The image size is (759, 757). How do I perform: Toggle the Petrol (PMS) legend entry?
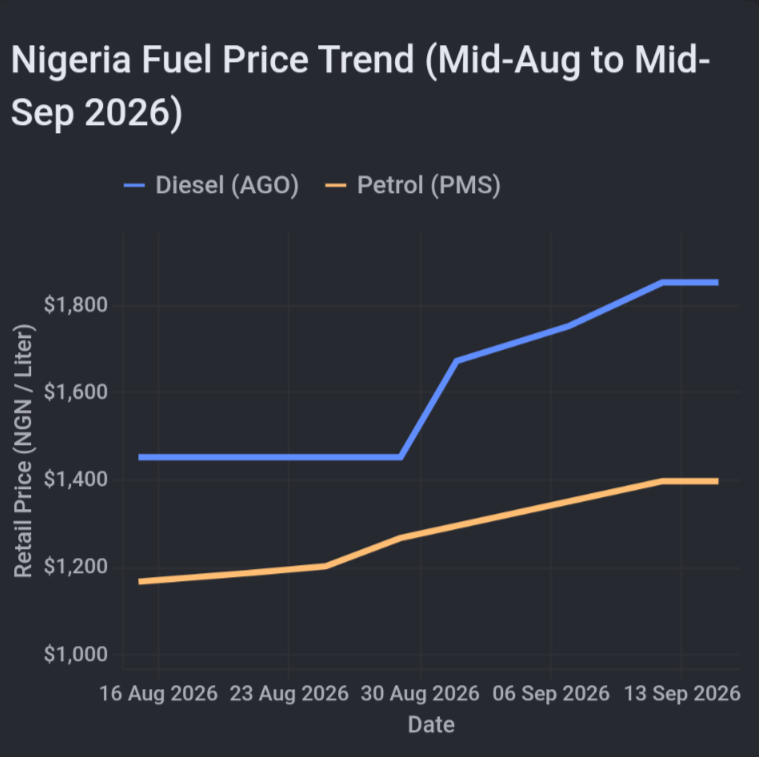413,185
